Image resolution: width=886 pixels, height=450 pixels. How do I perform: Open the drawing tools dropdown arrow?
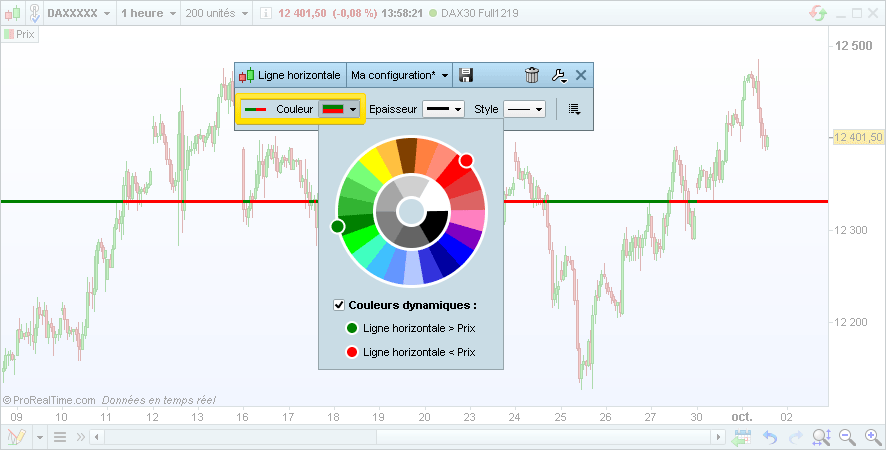click(40, 437)
